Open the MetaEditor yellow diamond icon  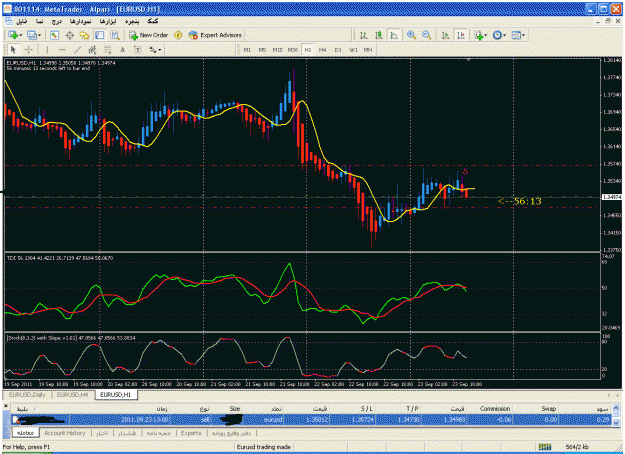click(x=178, y=35)
